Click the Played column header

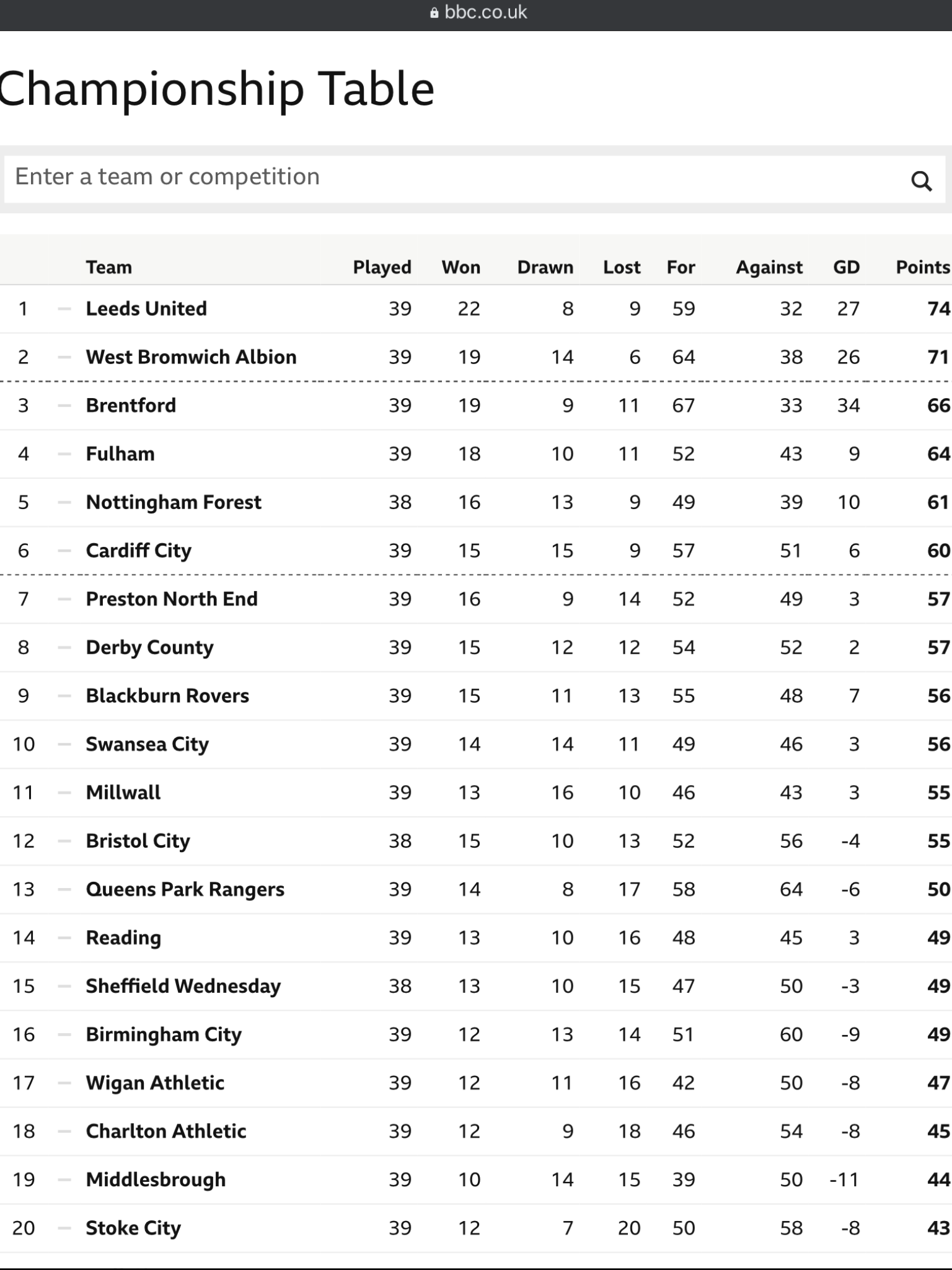[x=382, y=267]
